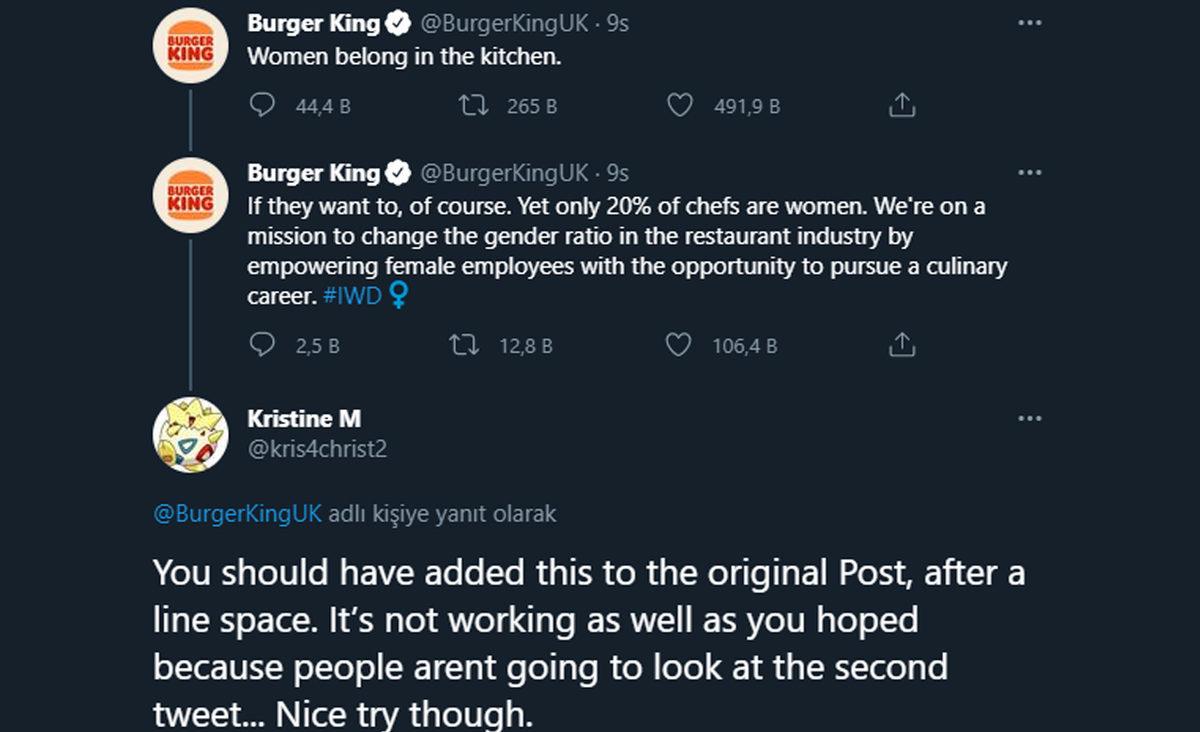The height and width of the screenshot is (732, 1200).
Task: Open more options for the second Burger King tweet
Action: (x=1029, y=172)
